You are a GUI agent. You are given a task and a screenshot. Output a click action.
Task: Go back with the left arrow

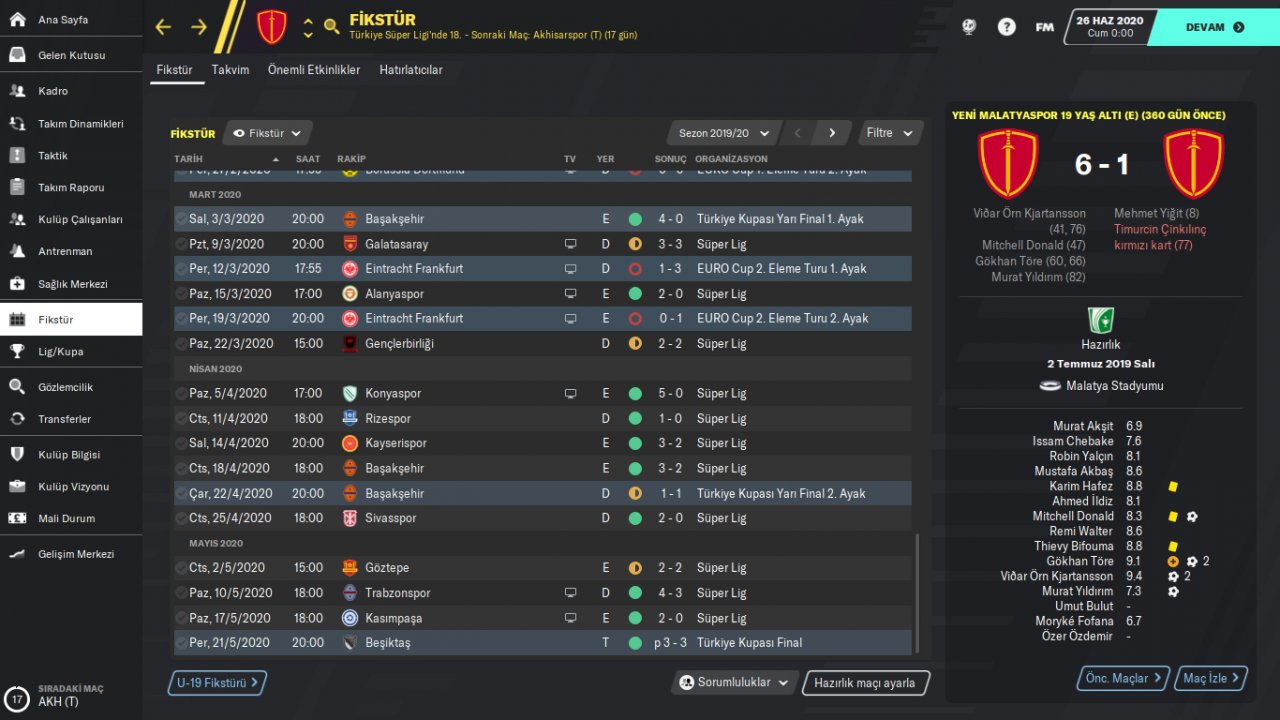[163, 27]
